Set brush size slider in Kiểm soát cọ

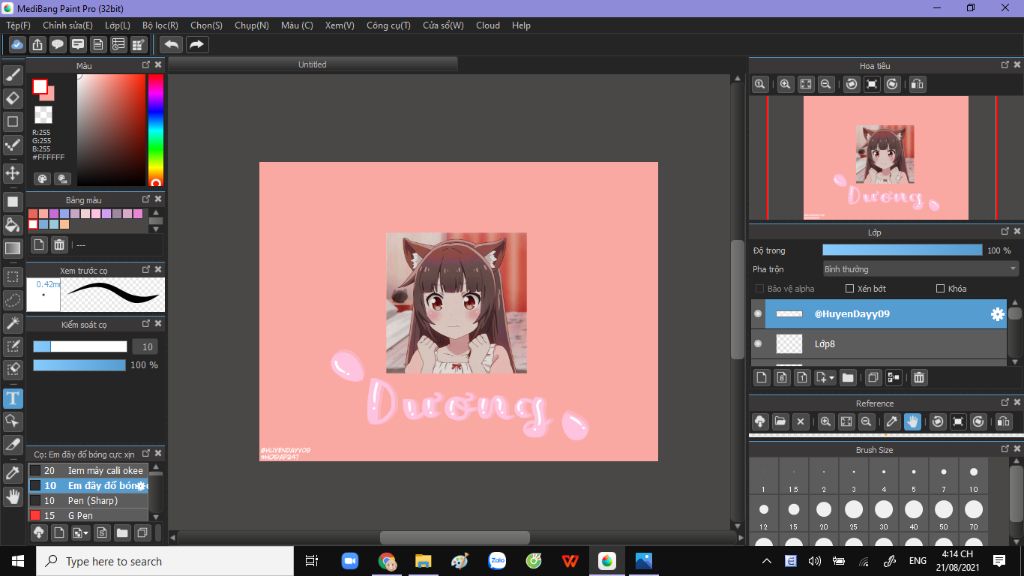[x=80, y=347]
